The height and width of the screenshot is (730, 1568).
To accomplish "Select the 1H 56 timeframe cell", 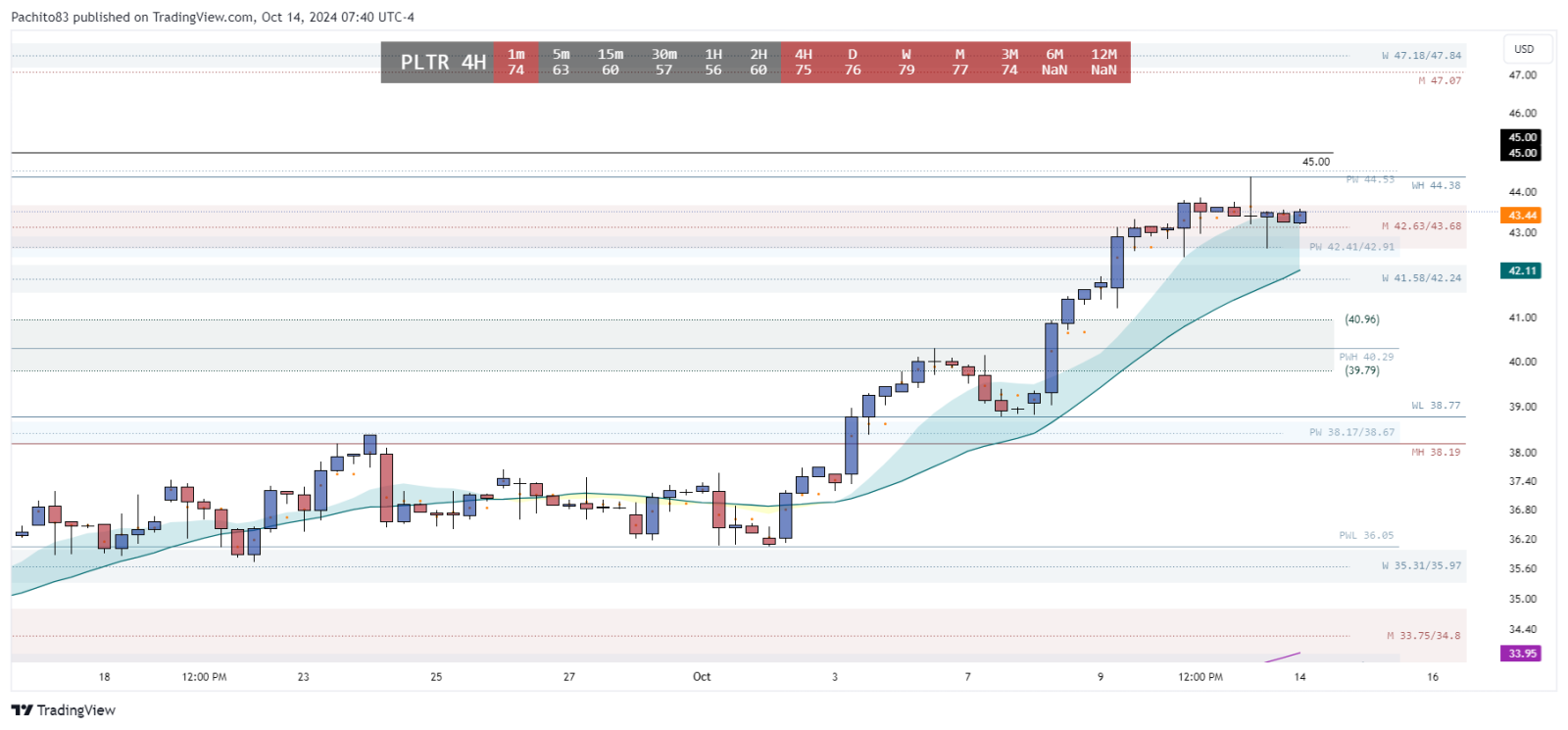I will 713,62.
